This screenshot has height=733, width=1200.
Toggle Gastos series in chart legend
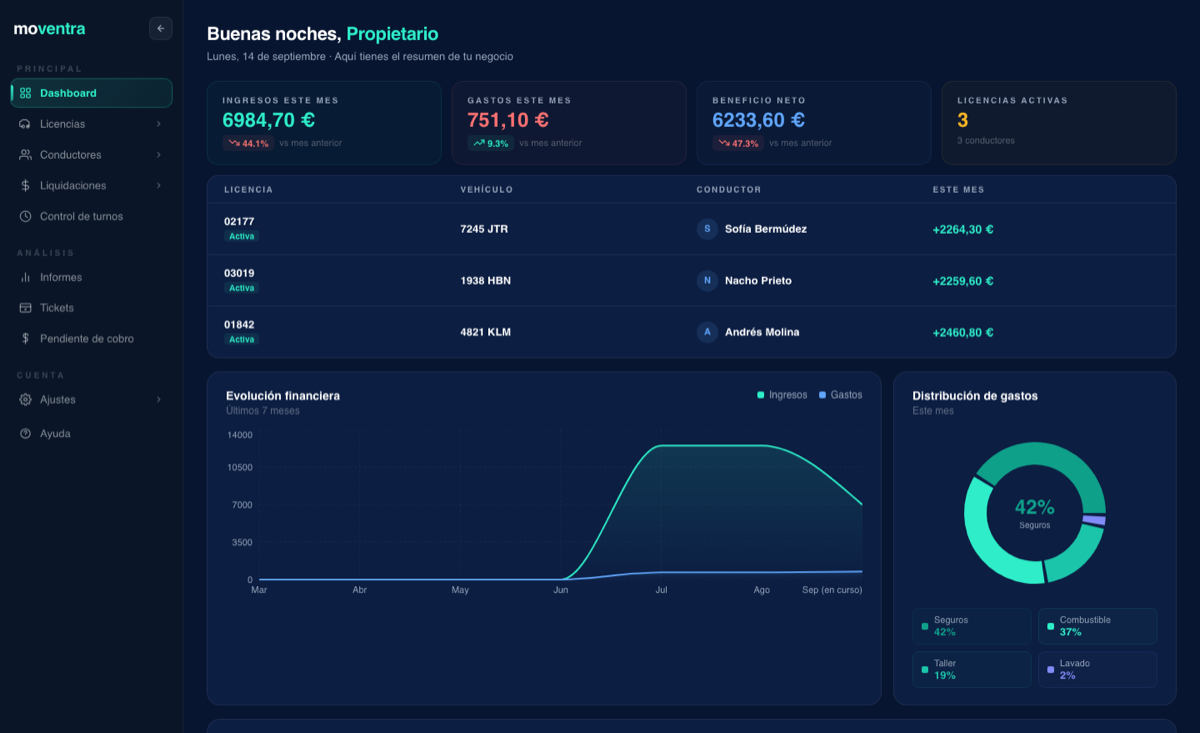(840, 395)
